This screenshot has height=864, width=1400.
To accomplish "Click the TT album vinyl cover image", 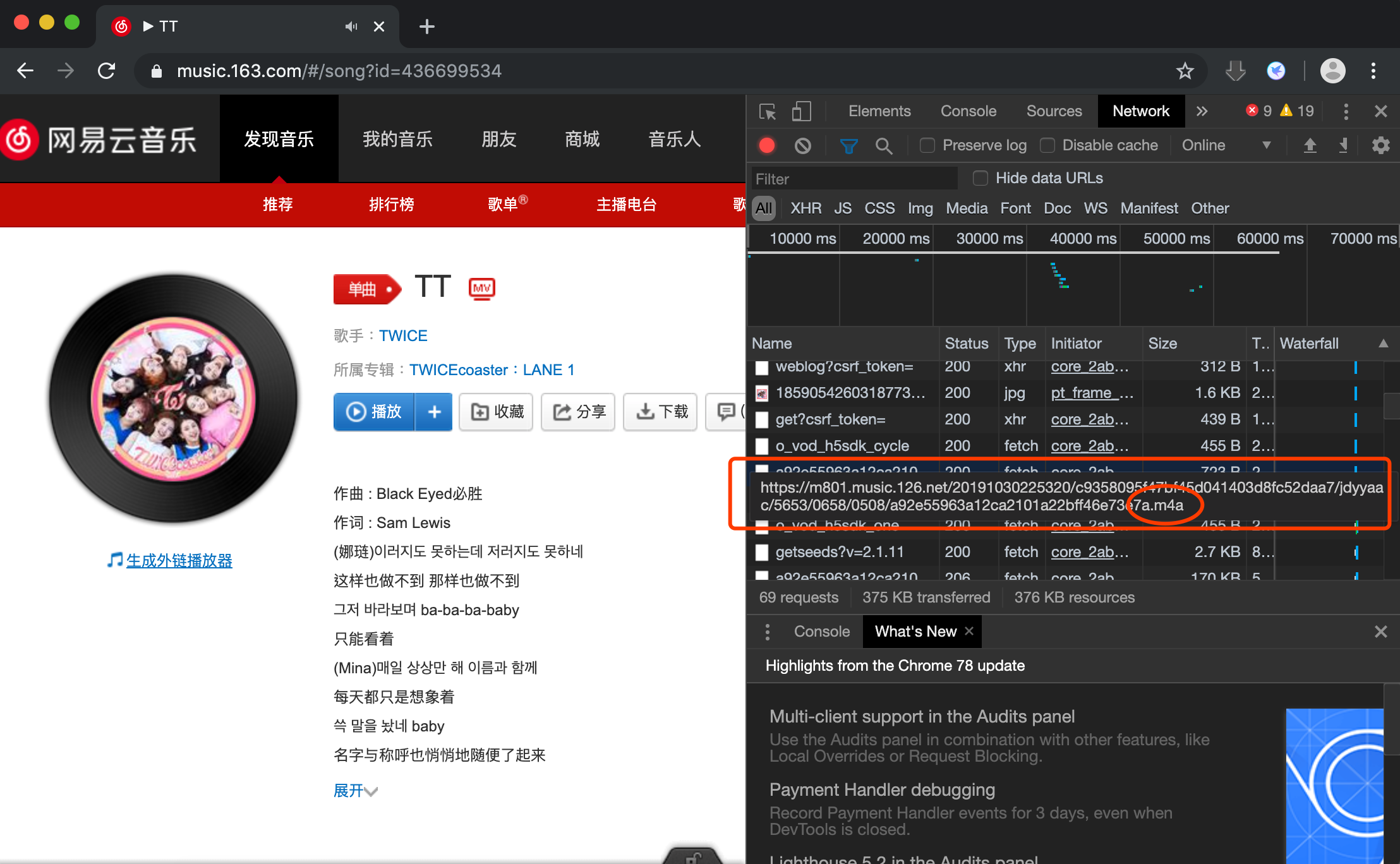I will point(173,399).
